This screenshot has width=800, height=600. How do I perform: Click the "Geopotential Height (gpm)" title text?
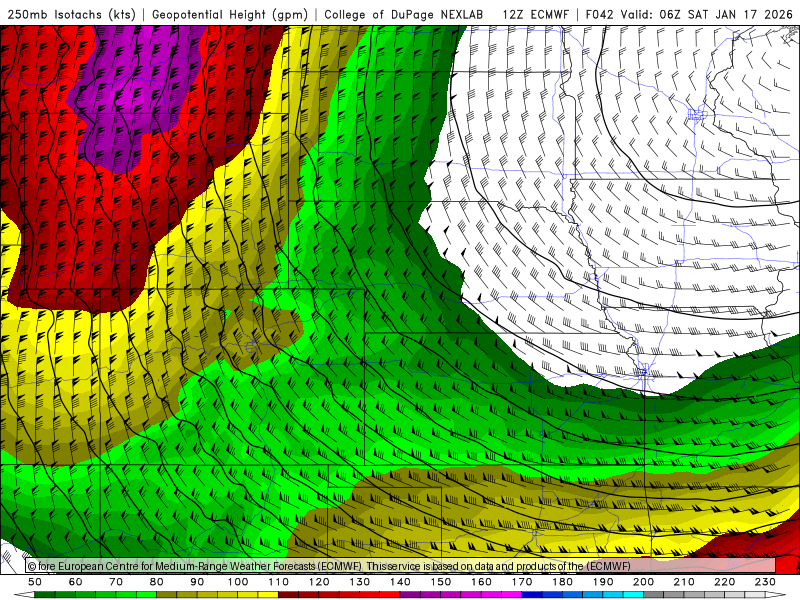[230, 15]
